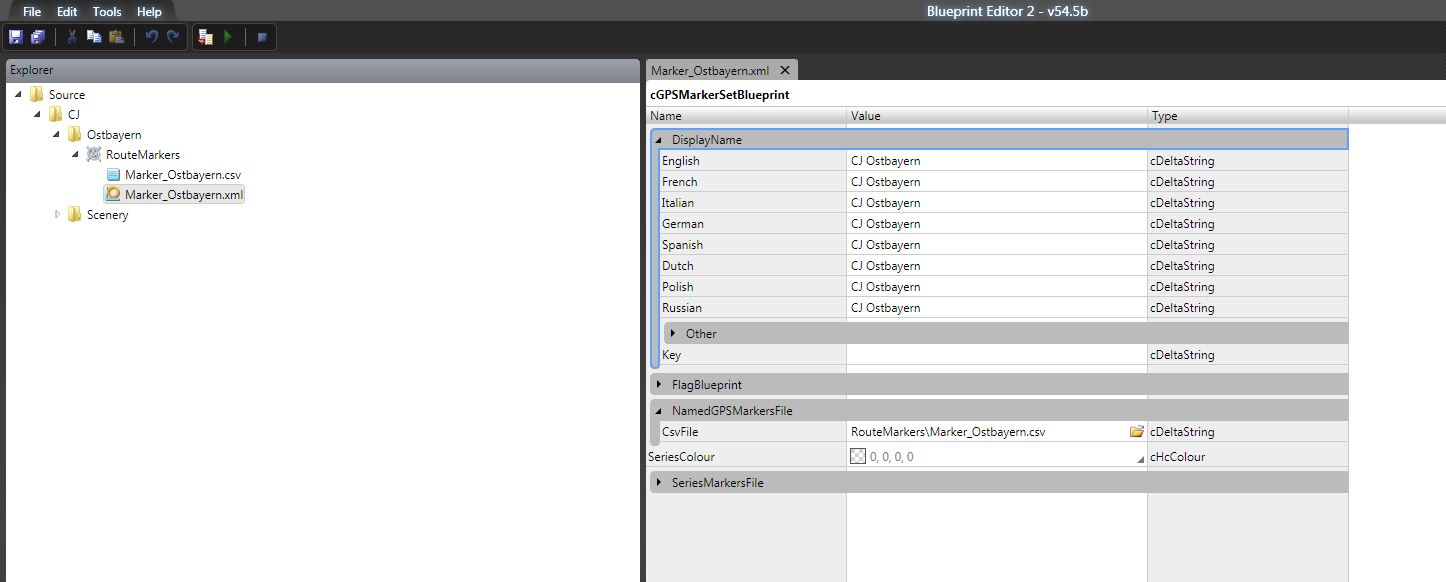The width and height of the screenshot is (1446, 582).
Task: Browse for CsvFile using folder icon
Action: pyautogui.click(x=1136, y=432)
